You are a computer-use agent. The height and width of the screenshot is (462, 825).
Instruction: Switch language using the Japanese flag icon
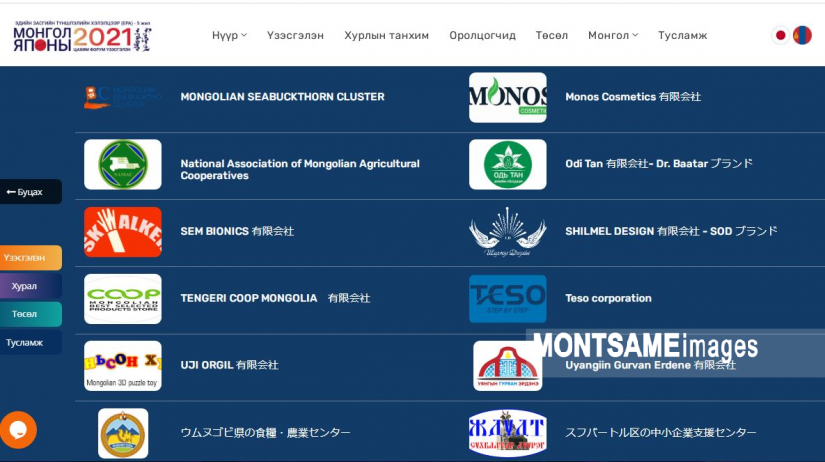[x=780, y=35]
